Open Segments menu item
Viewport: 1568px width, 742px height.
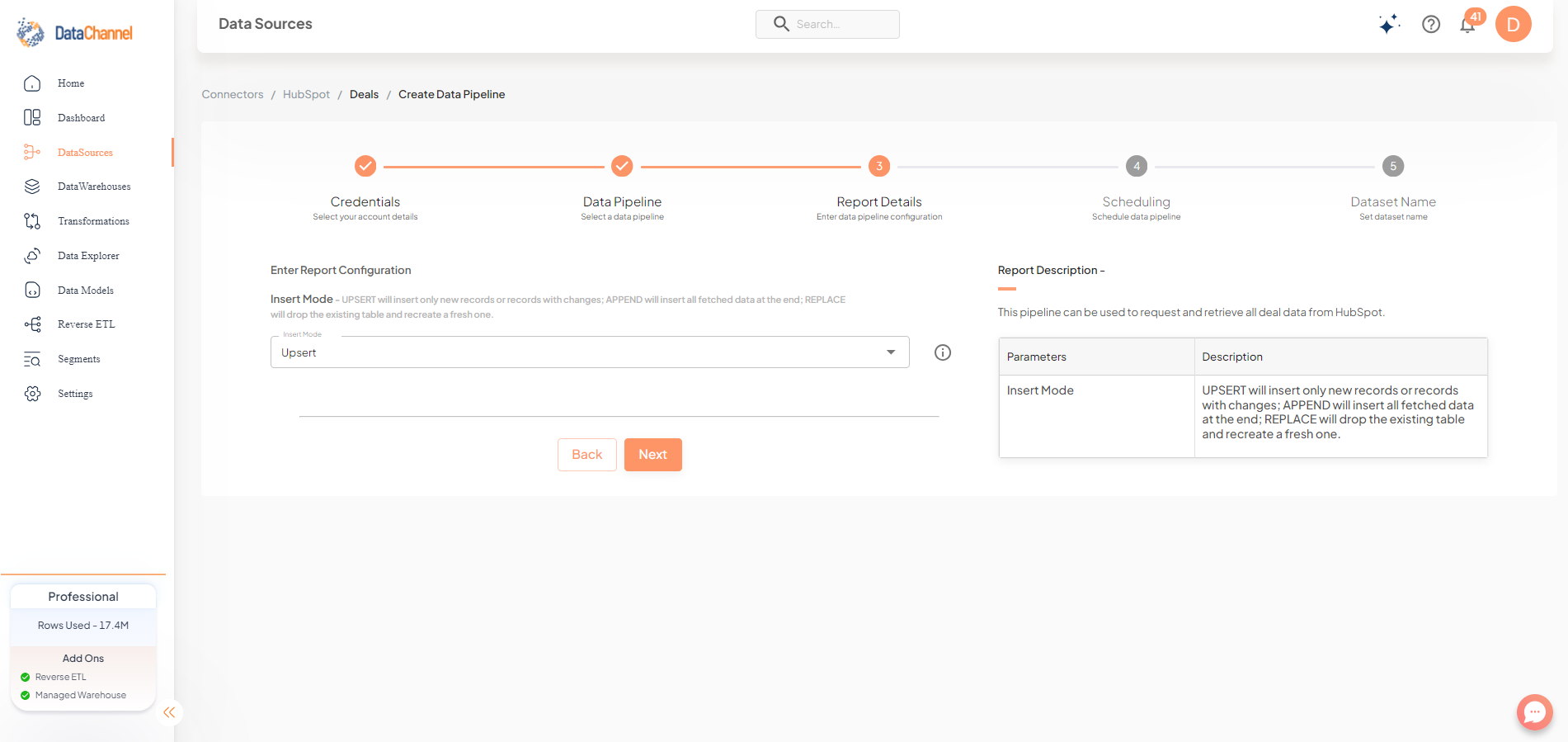coord(78,359)
